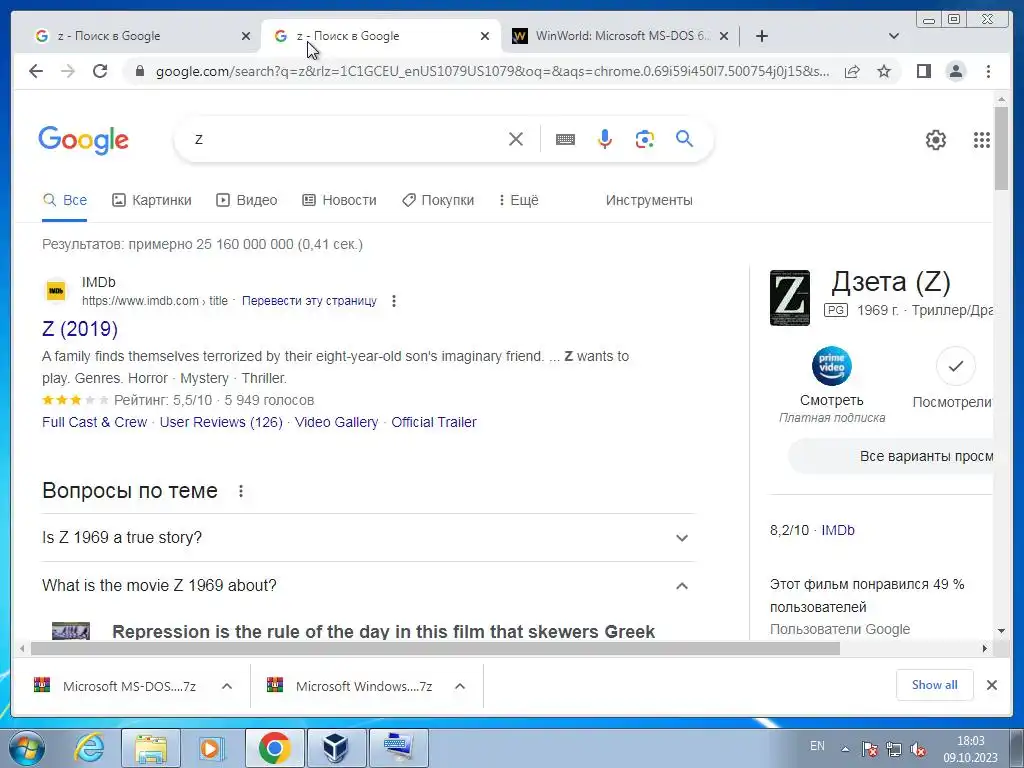
Task: Click the Все варианты просмотра button
Action: (x=891, y=456)
